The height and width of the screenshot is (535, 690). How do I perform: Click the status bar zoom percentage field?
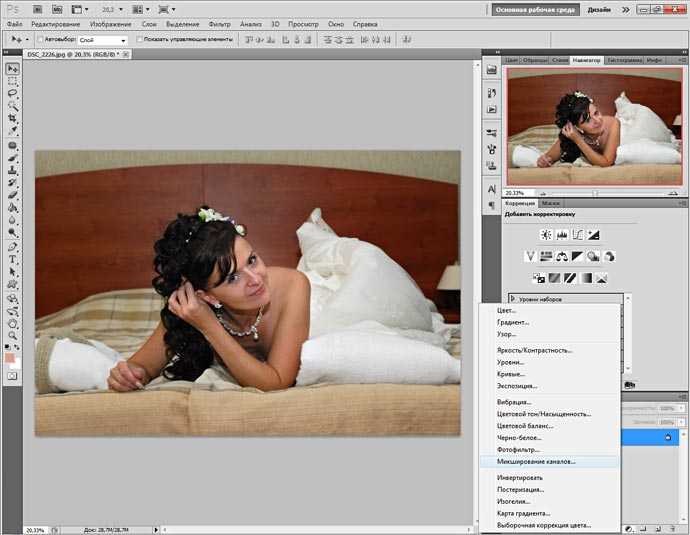(x=36, y=530)
